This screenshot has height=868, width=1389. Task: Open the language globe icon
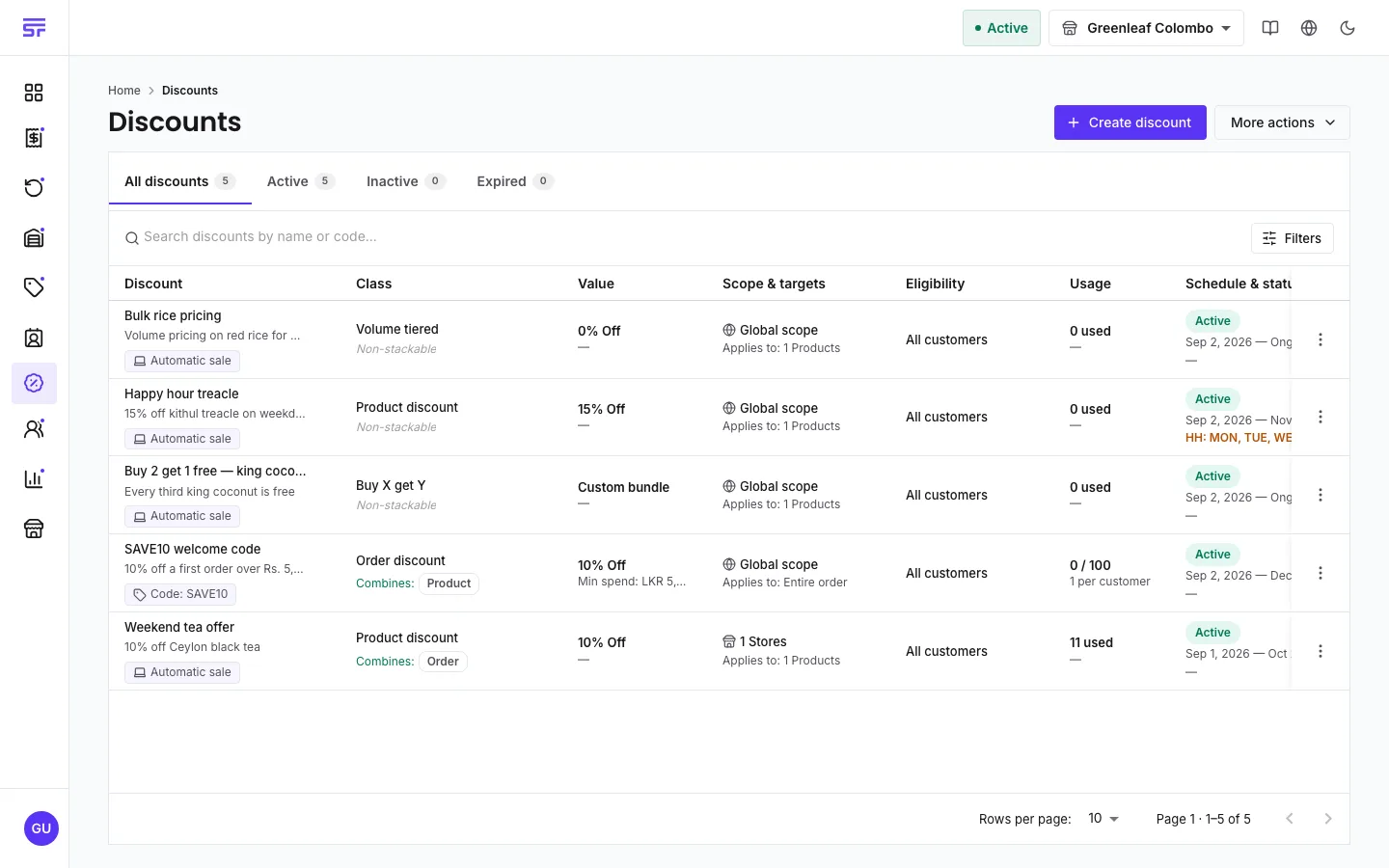pyautogui.click(x=1309, y=28)
